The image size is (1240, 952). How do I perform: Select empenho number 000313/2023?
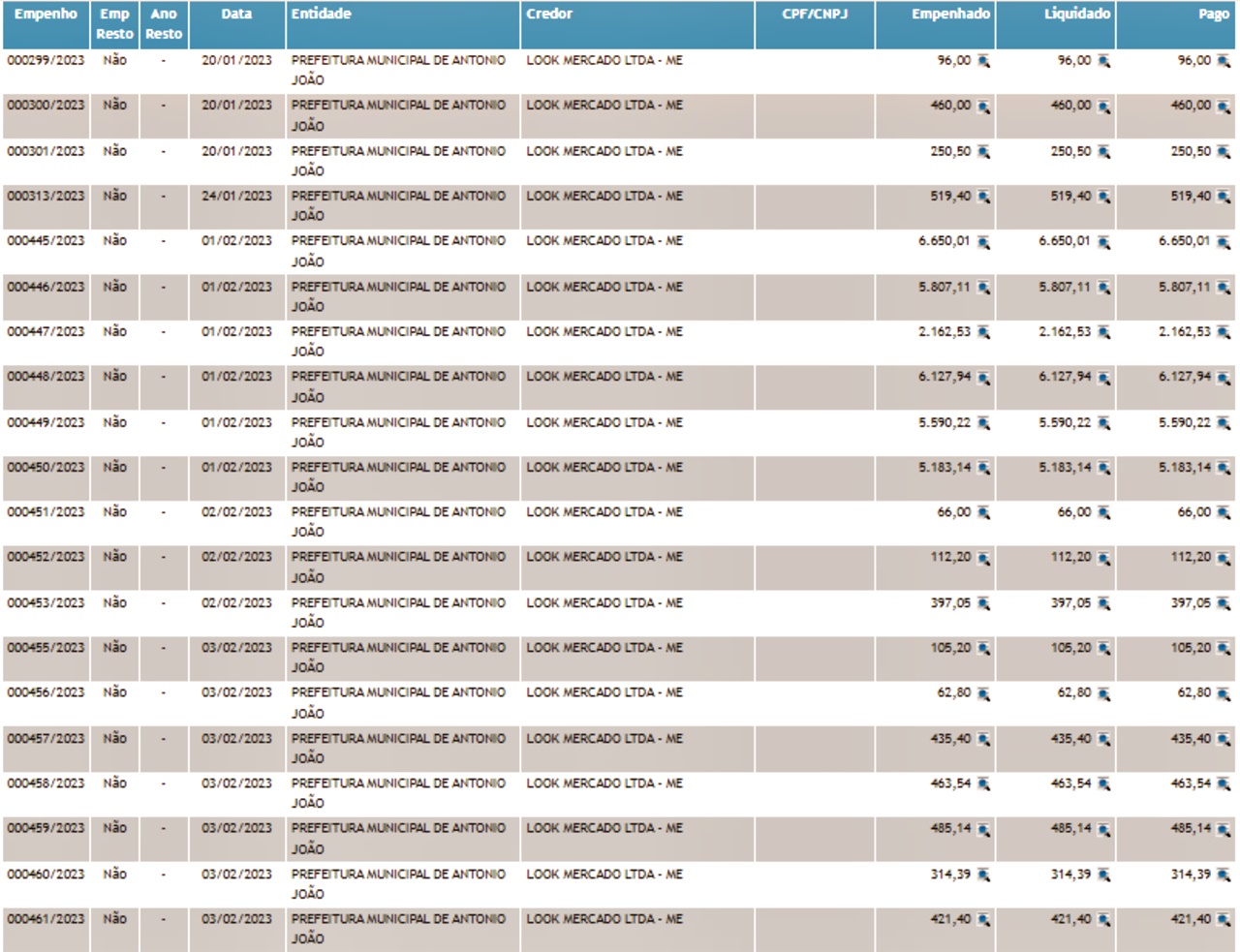46,196
